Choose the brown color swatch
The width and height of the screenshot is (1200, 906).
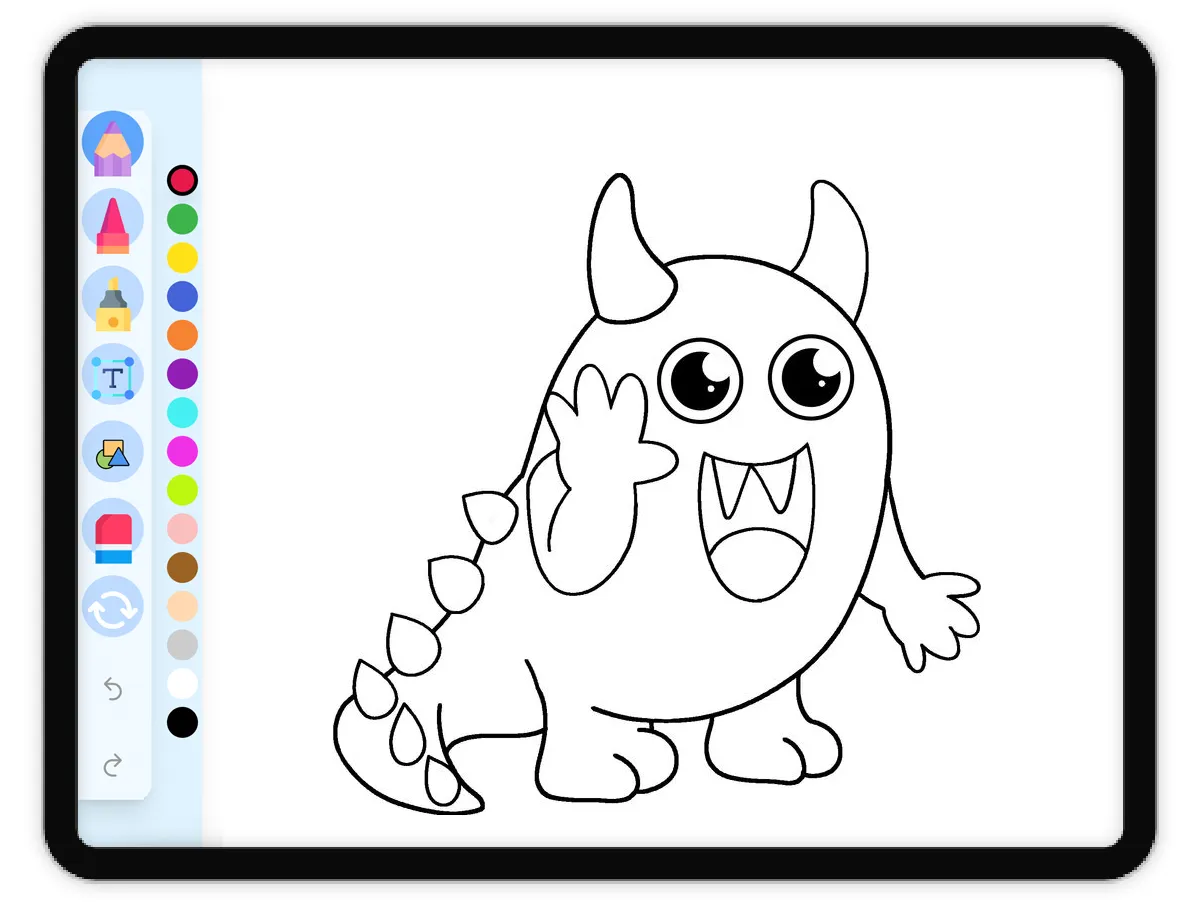[182, 567]
